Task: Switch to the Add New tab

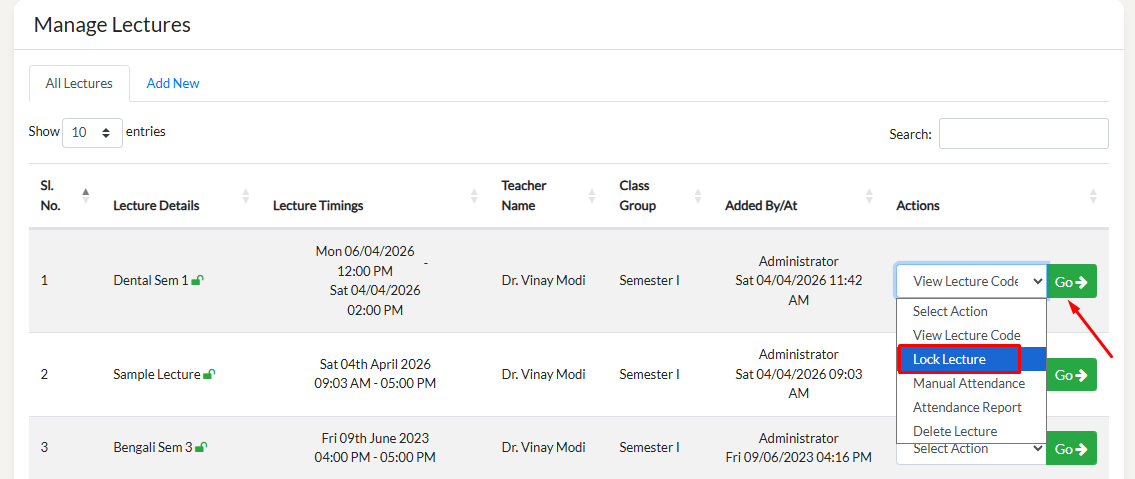Action: (173, 84)
